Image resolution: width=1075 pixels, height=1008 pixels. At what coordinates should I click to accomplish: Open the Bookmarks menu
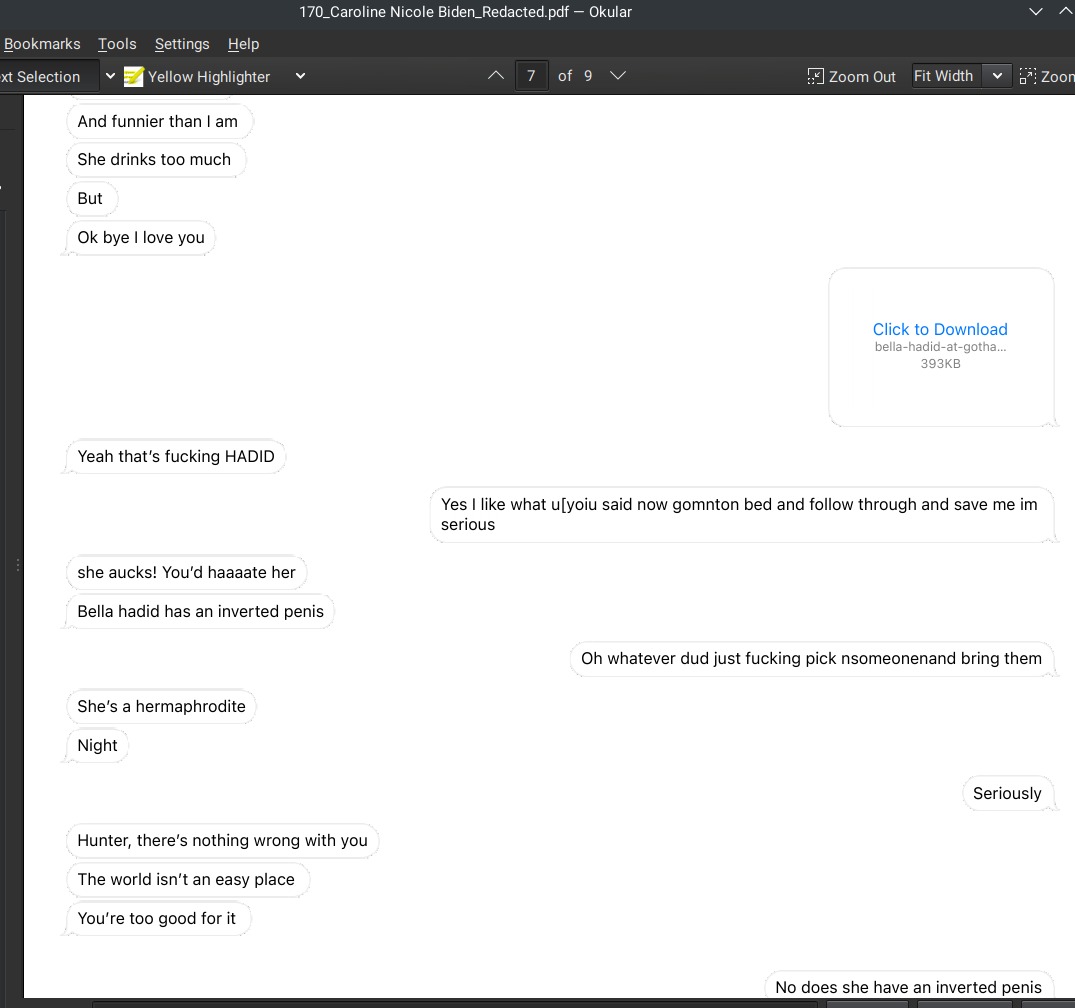click(x=42, y=44)
